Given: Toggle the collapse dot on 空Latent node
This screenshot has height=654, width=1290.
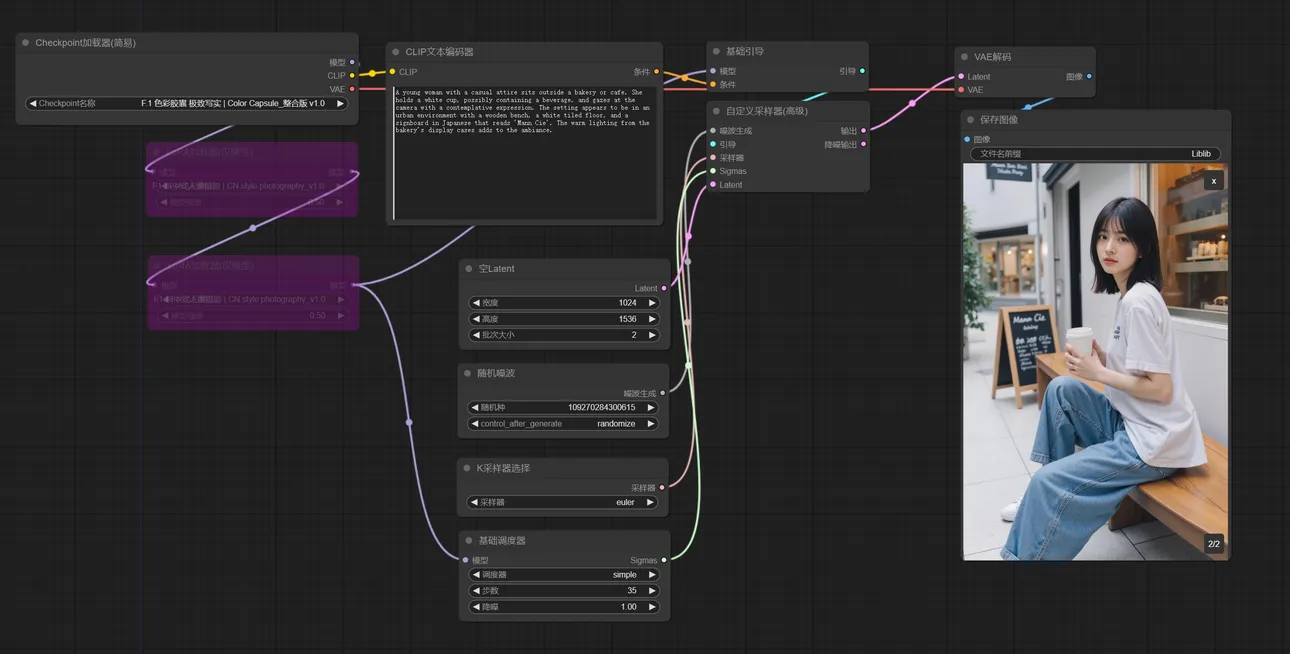Looking at the screenshot, I should pos(468,269).
